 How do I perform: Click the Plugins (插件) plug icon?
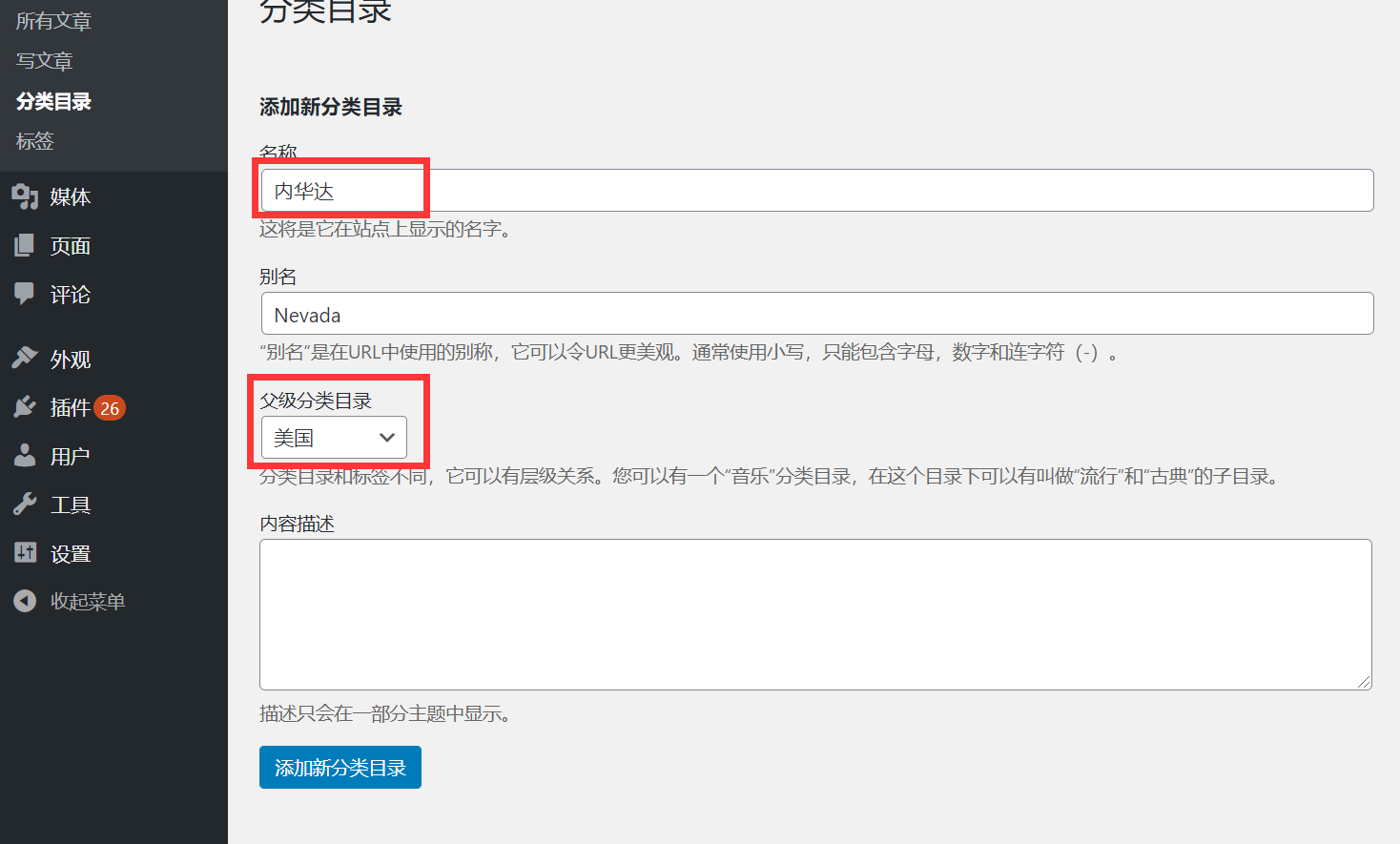[x=25, y=407]
